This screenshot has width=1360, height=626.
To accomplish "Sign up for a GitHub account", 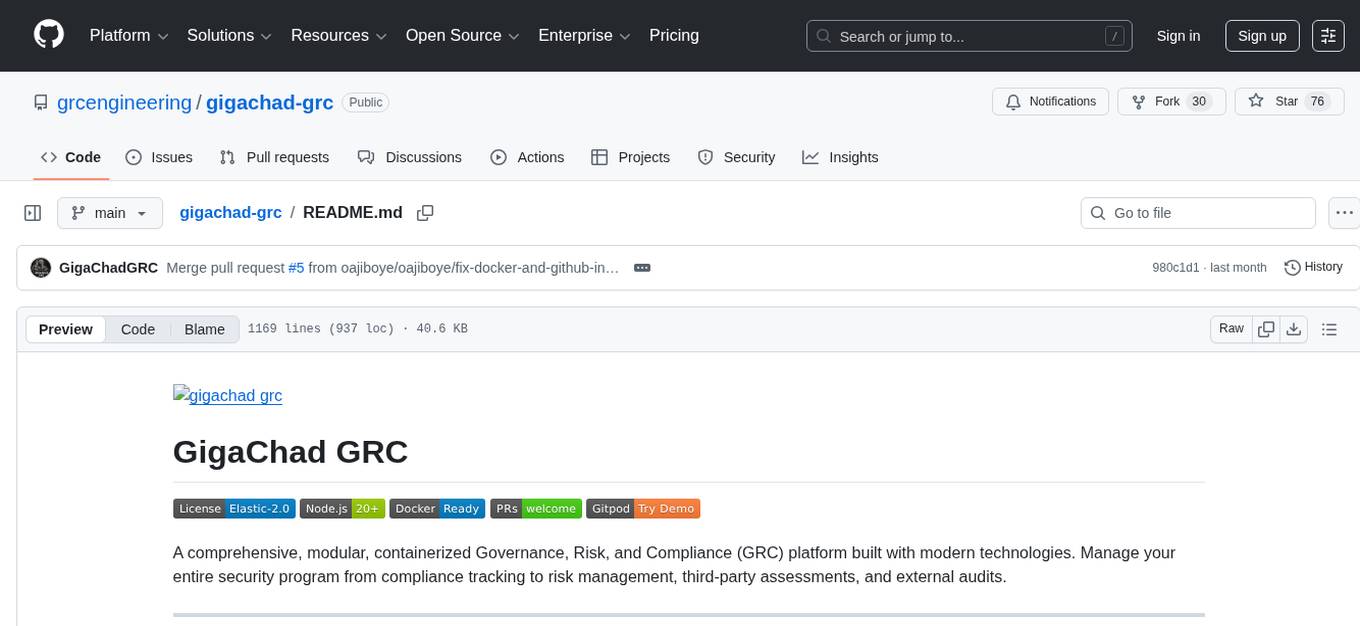I will pos(1261,35).
